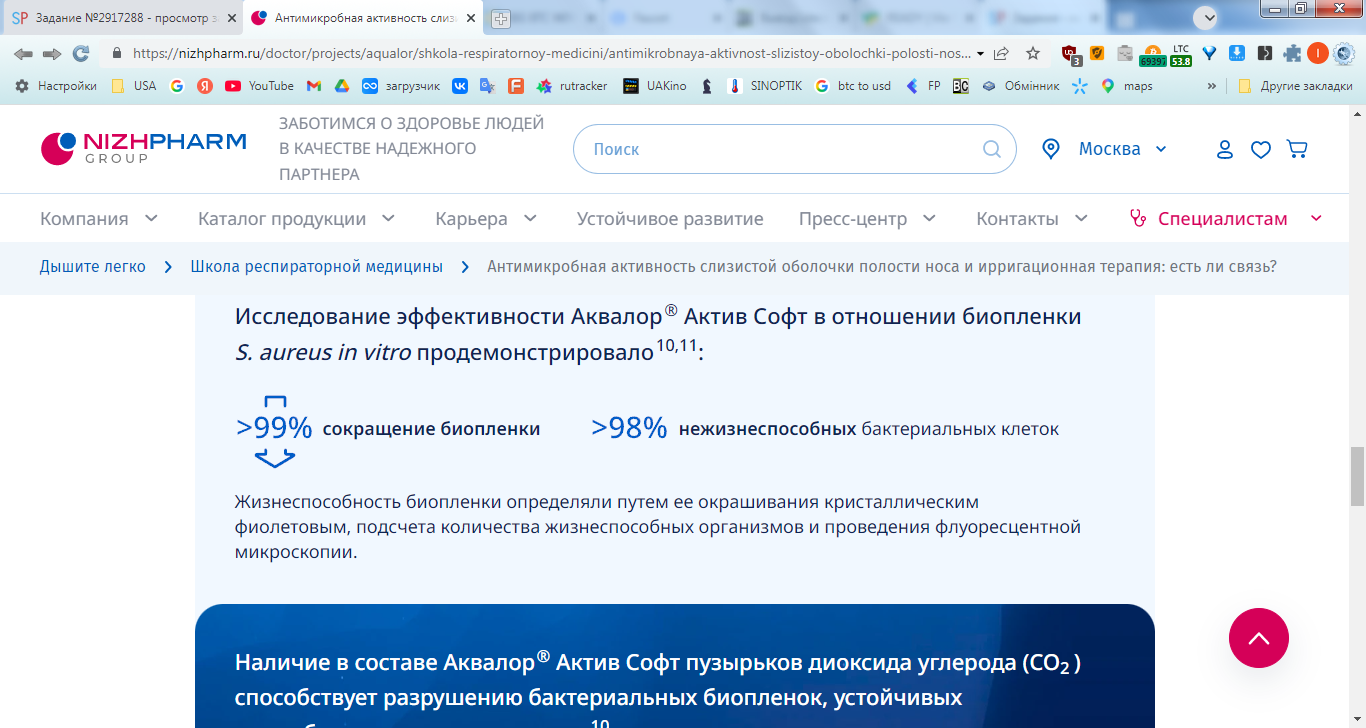Open the Gmail bookmark icon
The height and width of the screenshot is (728, 1366).
[314, 86]
